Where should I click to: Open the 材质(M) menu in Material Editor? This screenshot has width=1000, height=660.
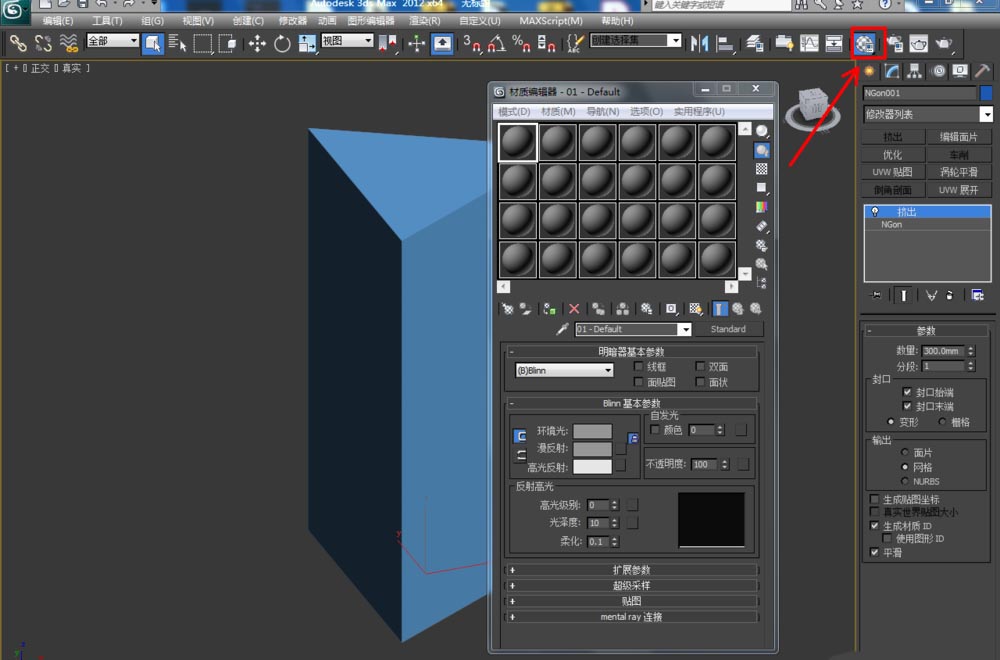[x=558, y=112]
